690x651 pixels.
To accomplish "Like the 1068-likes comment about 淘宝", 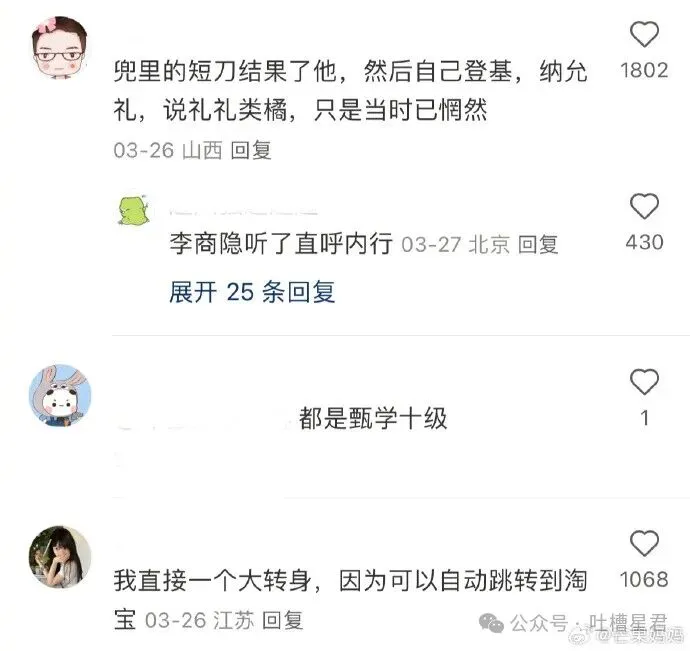I will tap(644, 543).
